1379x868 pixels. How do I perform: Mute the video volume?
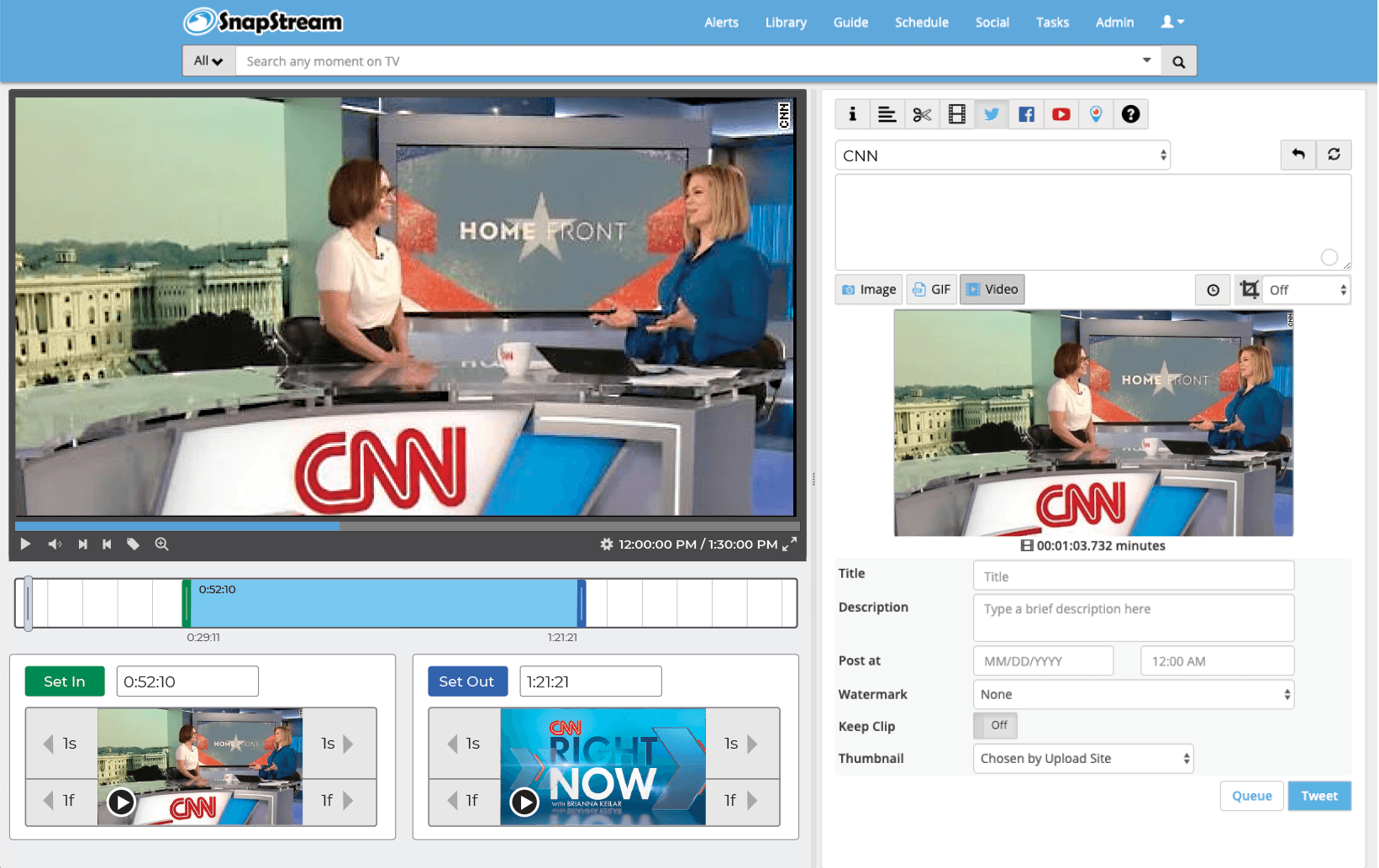tap(55, 544)
